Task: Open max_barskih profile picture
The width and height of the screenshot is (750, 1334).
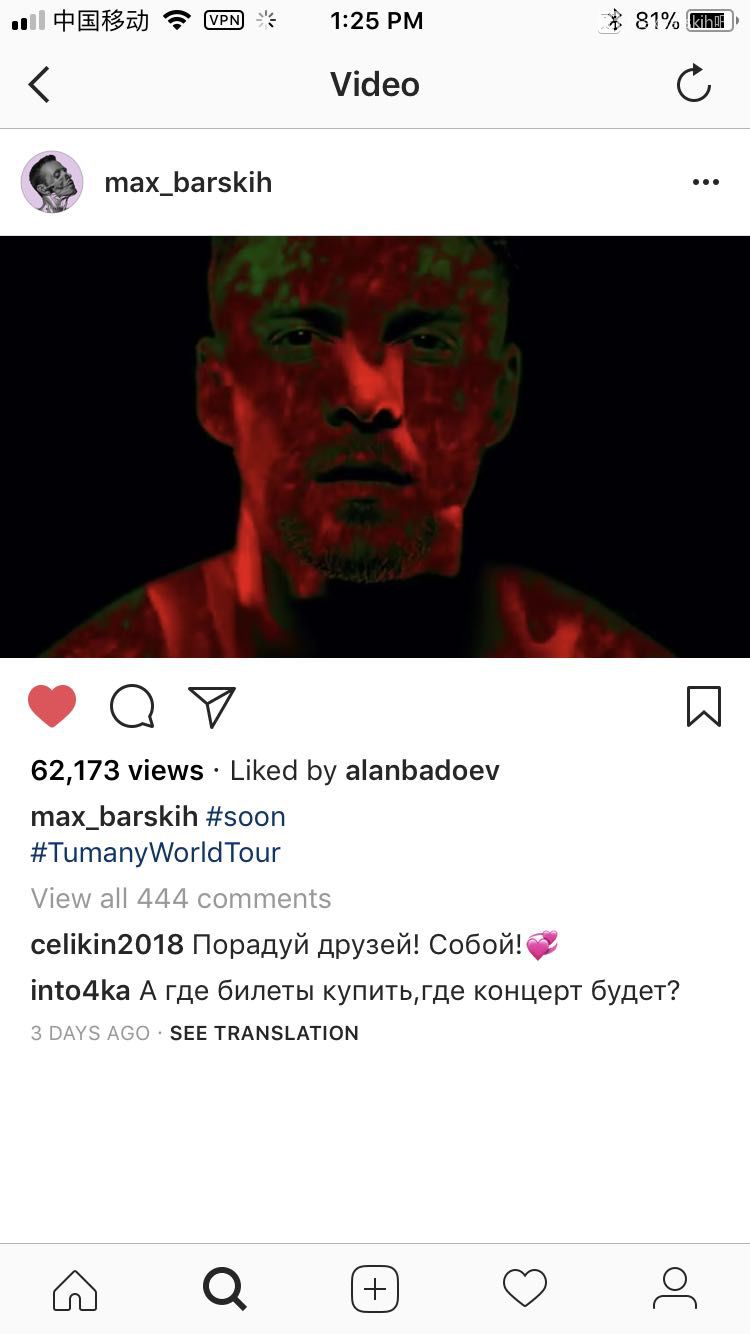Action: [52, 182]
